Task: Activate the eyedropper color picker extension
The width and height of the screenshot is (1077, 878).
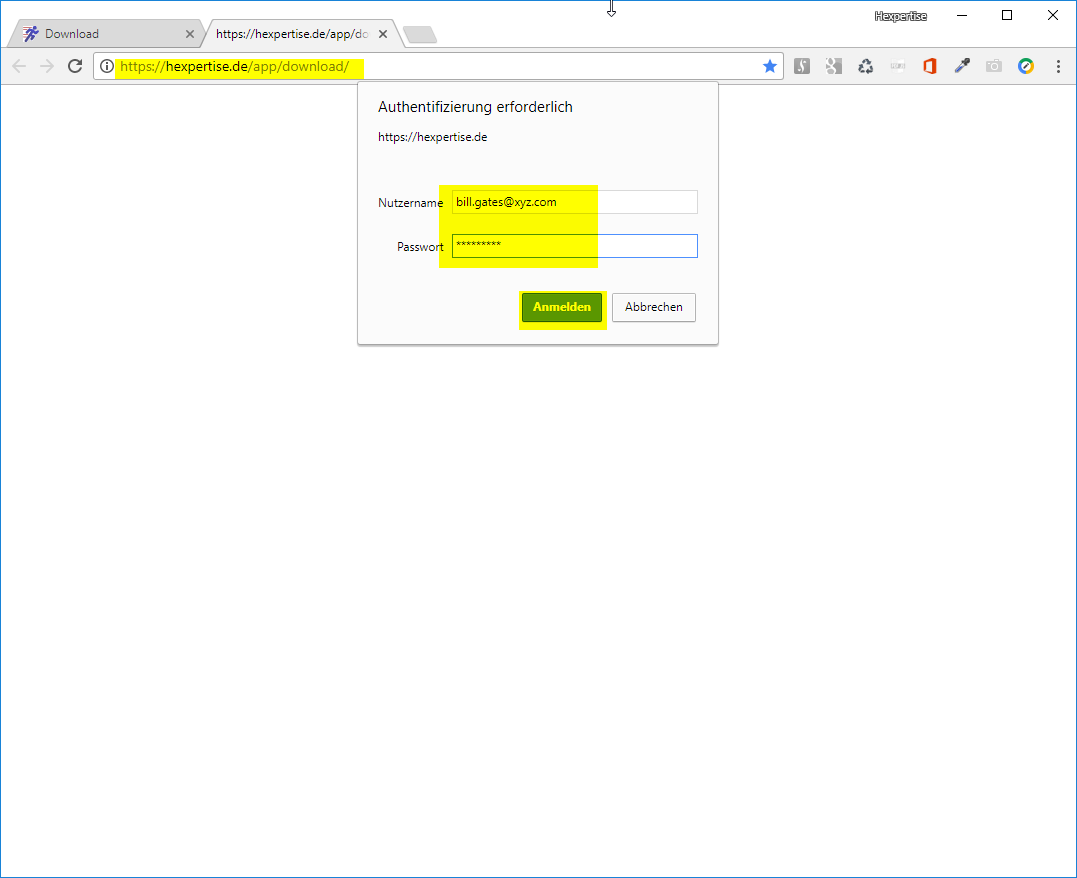Action: (962, 66)
